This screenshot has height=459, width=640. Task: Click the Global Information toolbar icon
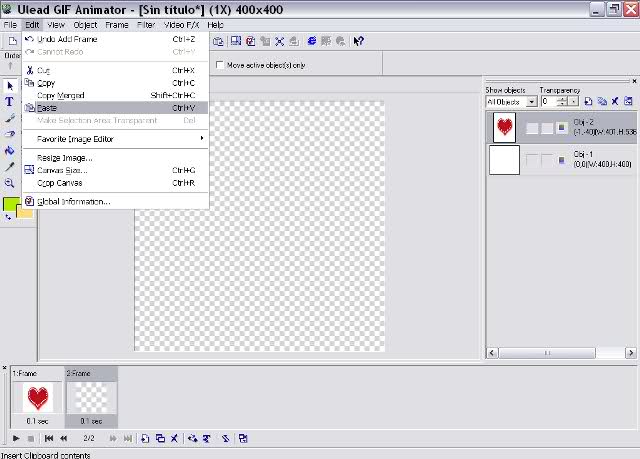251,41
